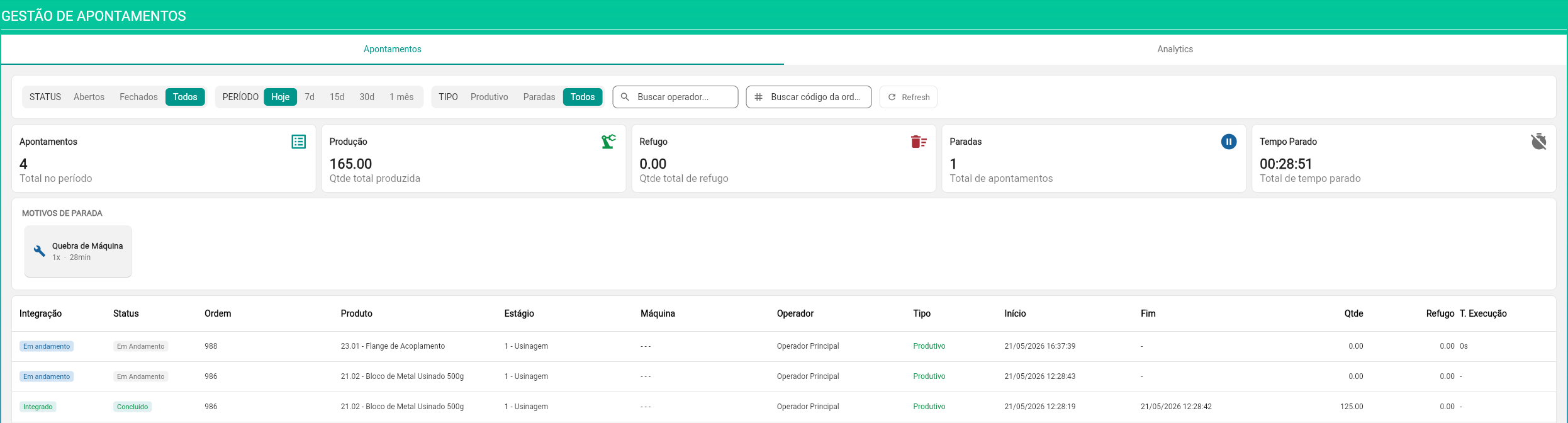Screen dimensions: 1568x423
Task: Click the Em andamento integration badge for order 988
Action: click(47, 346)
